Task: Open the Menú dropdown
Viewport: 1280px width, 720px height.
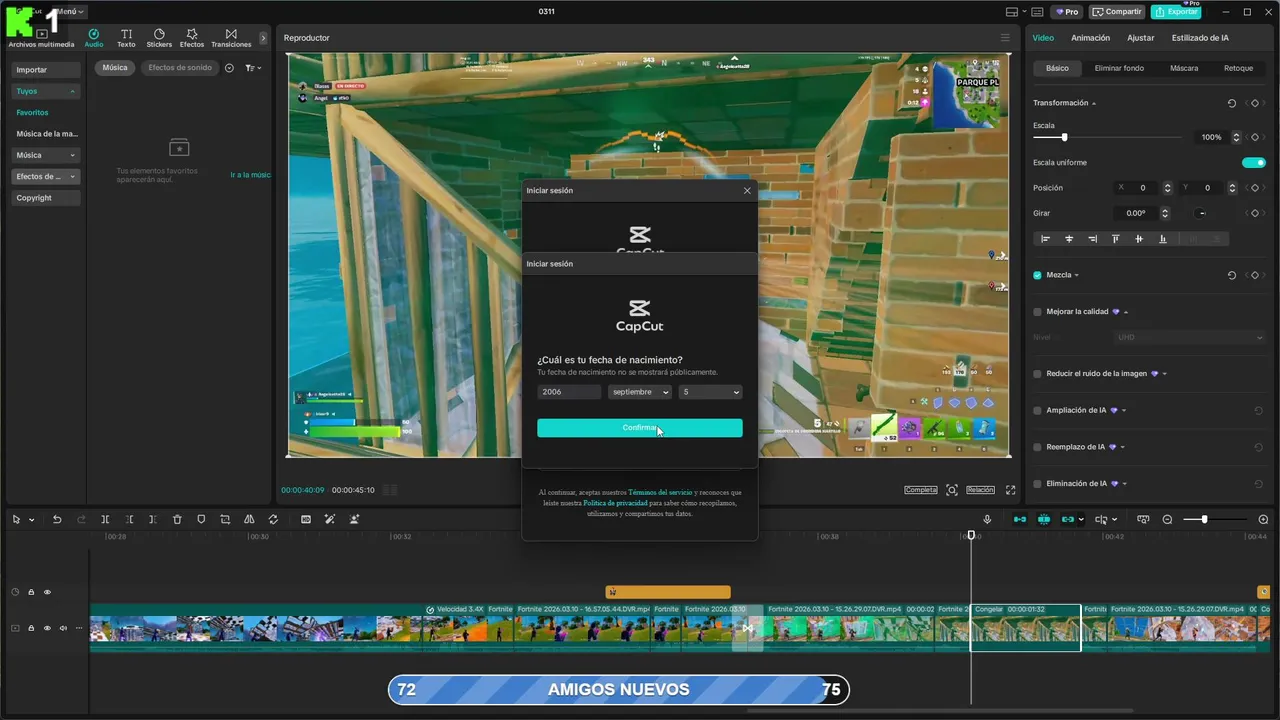Action: [70, 12]
